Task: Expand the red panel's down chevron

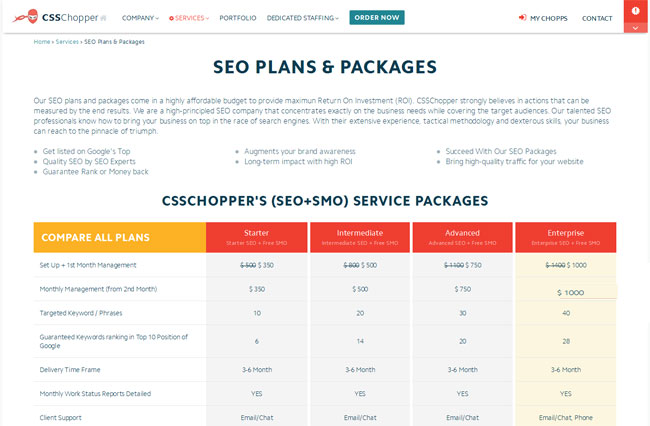Action: (635, 28)
